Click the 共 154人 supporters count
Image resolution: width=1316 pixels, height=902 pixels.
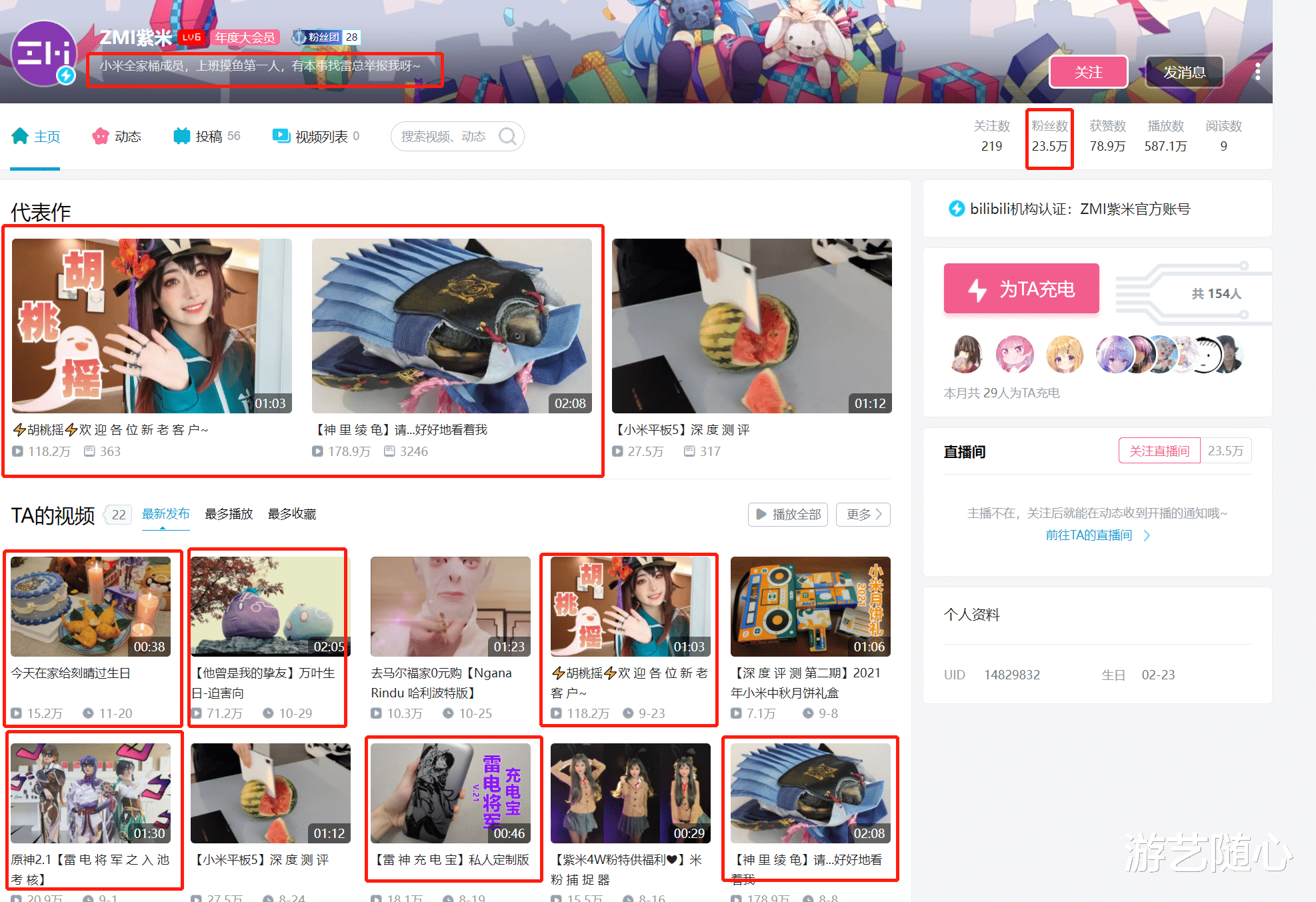(x=1216, y=294)
